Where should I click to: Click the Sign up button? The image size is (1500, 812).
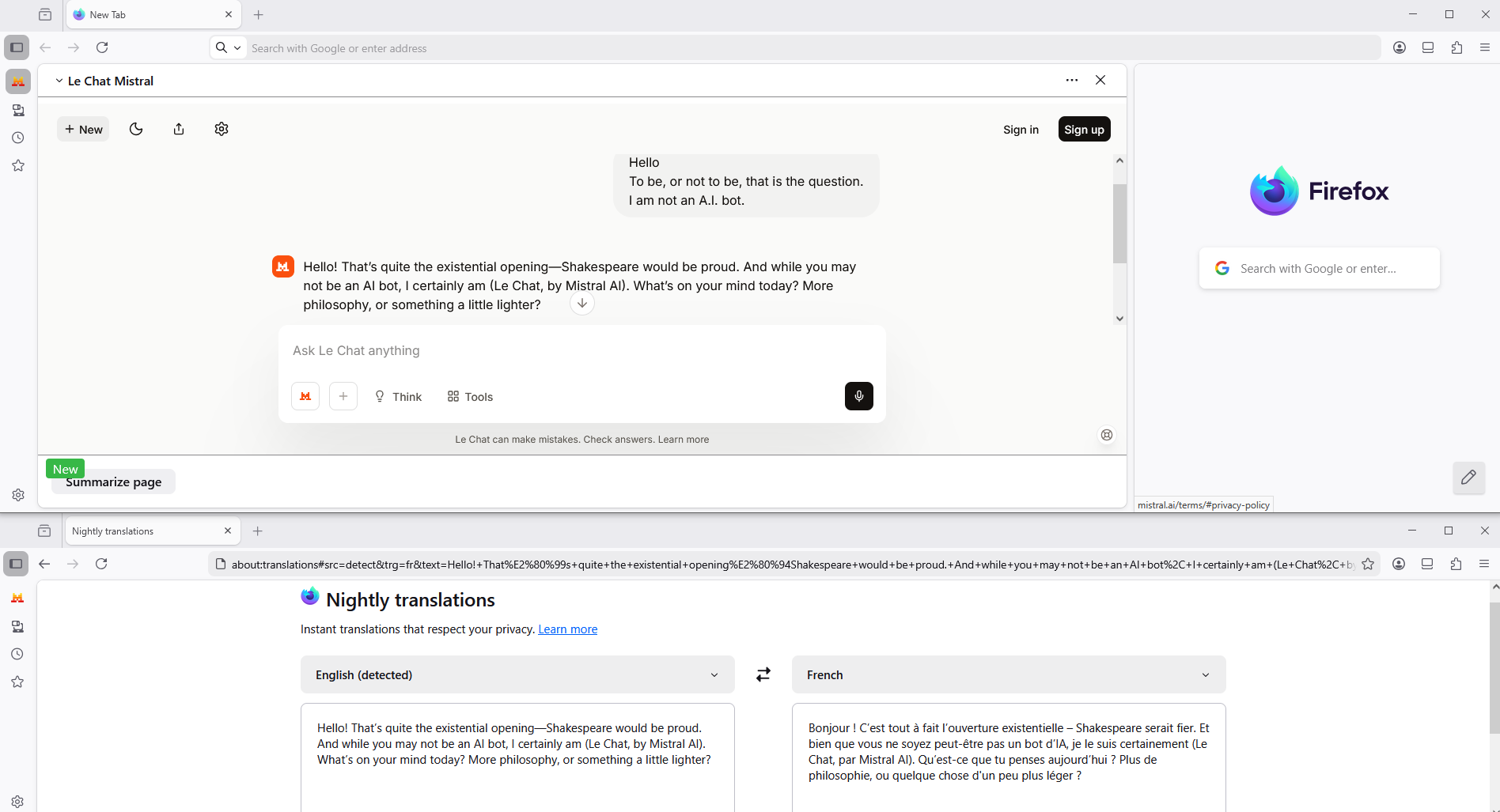tap(1084, 129)
